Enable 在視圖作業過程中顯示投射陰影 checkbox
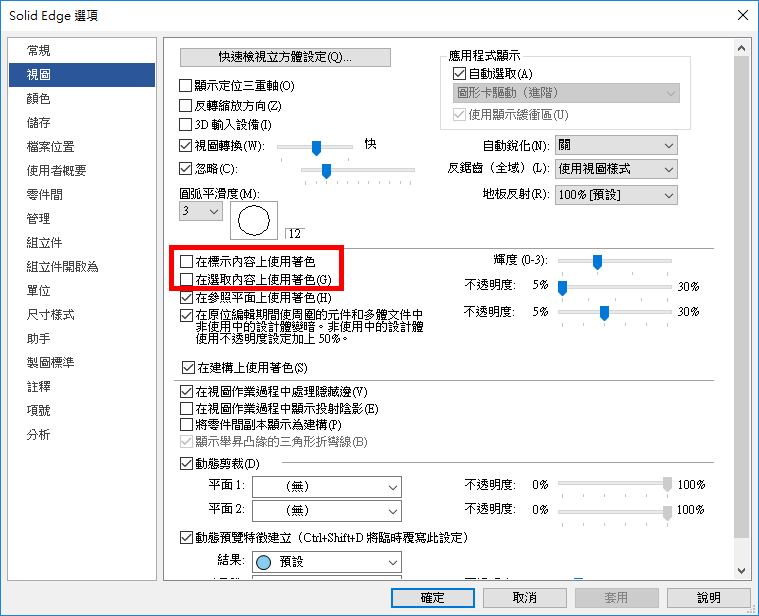Image resolution: width=759 pixels, height=616 pixels. pos(186,408)
